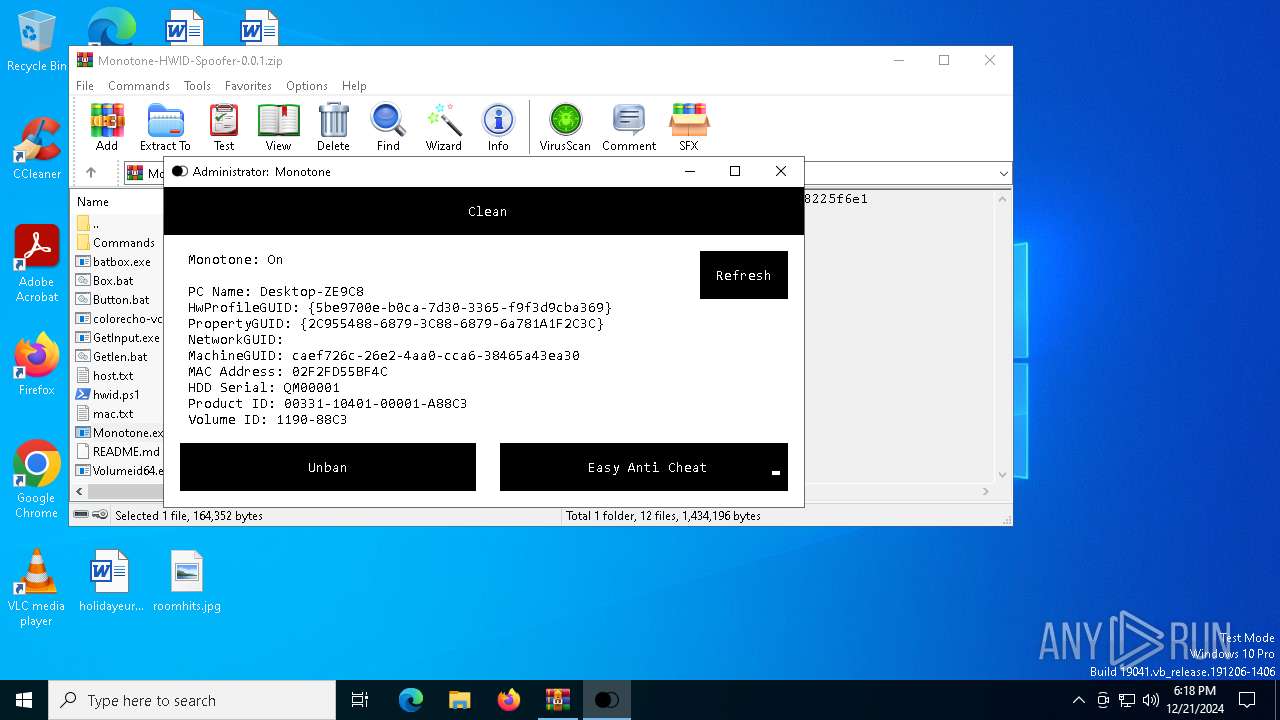
Task: Open the Commands menu
Action: [139, 86]
